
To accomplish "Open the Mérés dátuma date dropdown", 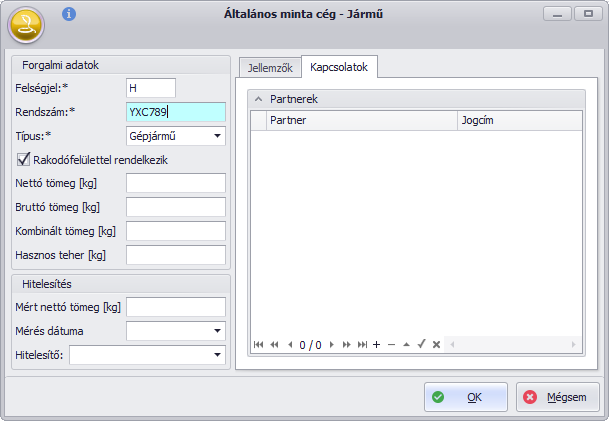I will coord(217,330).
